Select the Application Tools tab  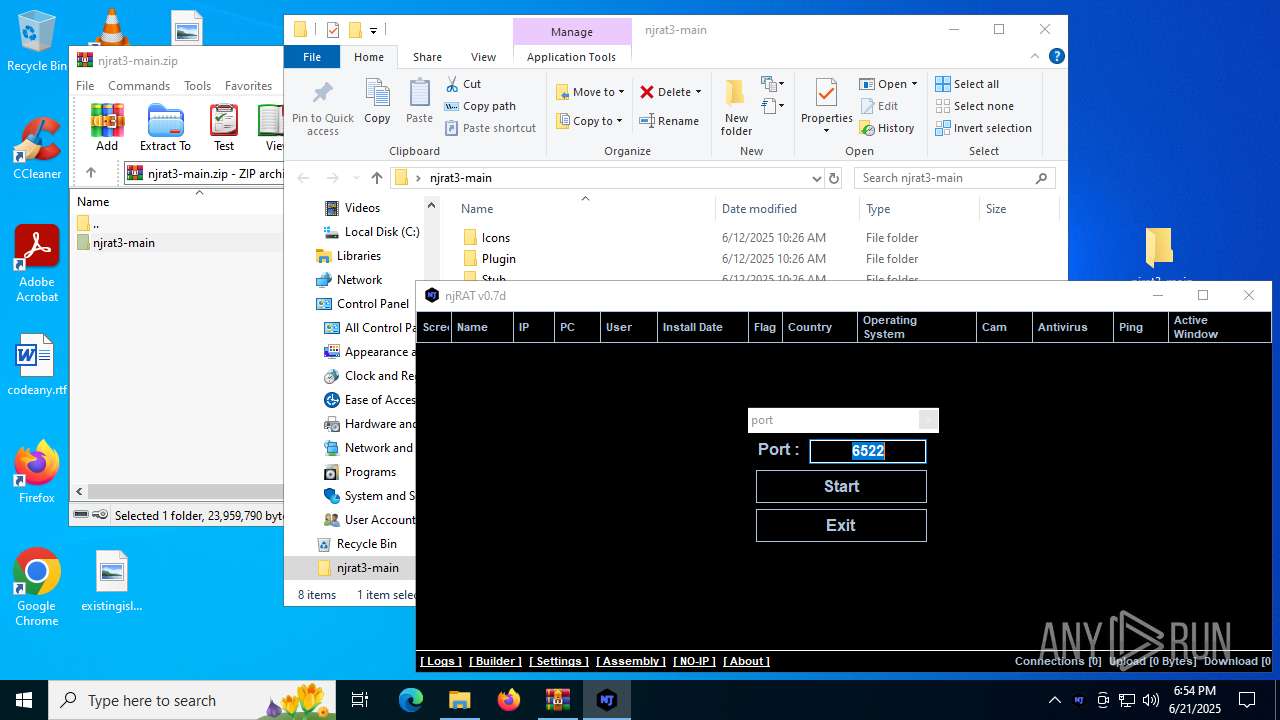[x=571, y=57]
